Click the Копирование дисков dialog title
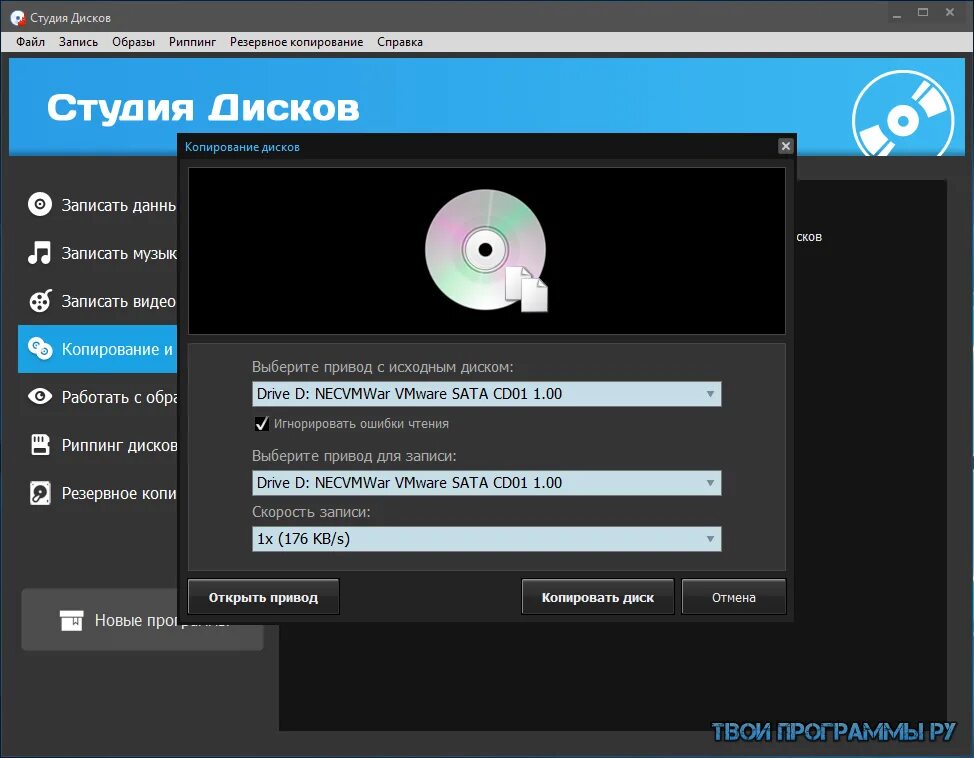This screenshot has width=974, height=758. click(x=242, y=147)
